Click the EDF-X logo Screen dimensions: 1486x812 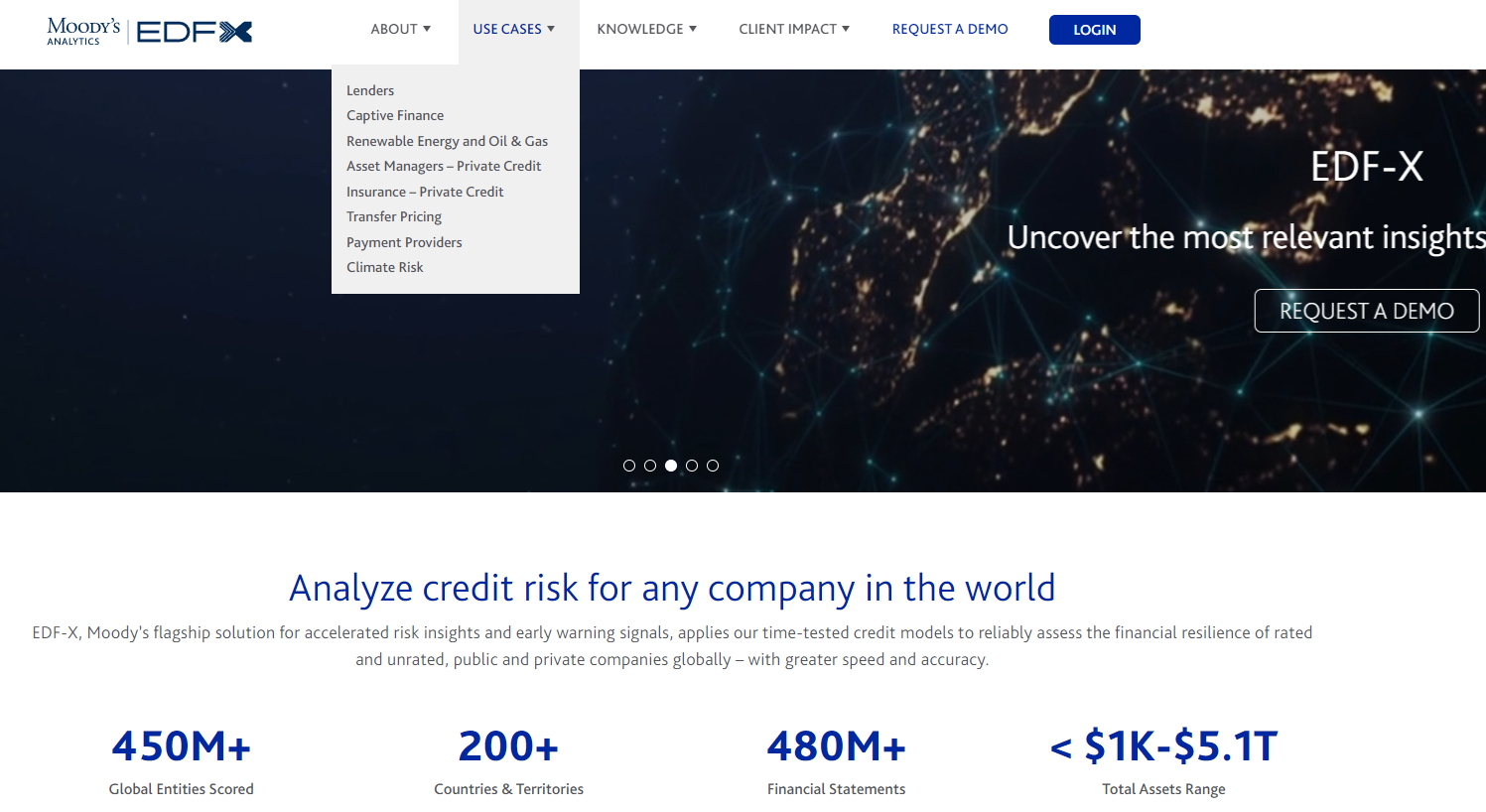pos(195,32)
